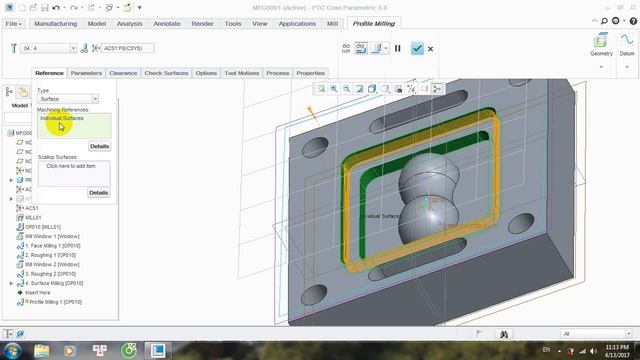The image size is (640, 360).
Task: Cancel profile milling with the X icon
Action: 430,49
